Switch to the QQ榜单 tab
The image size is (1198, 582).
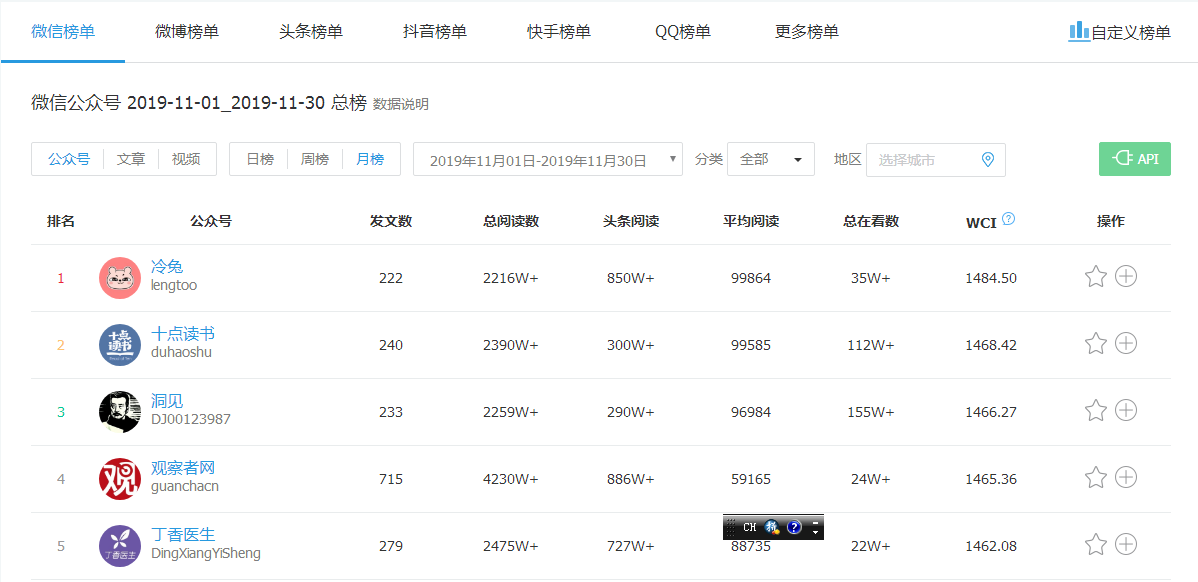coord(682,32)
